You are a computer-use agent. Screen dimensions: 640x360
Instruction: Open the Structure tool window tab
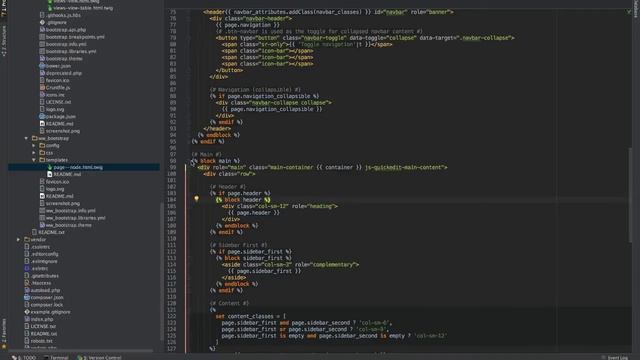4,40
